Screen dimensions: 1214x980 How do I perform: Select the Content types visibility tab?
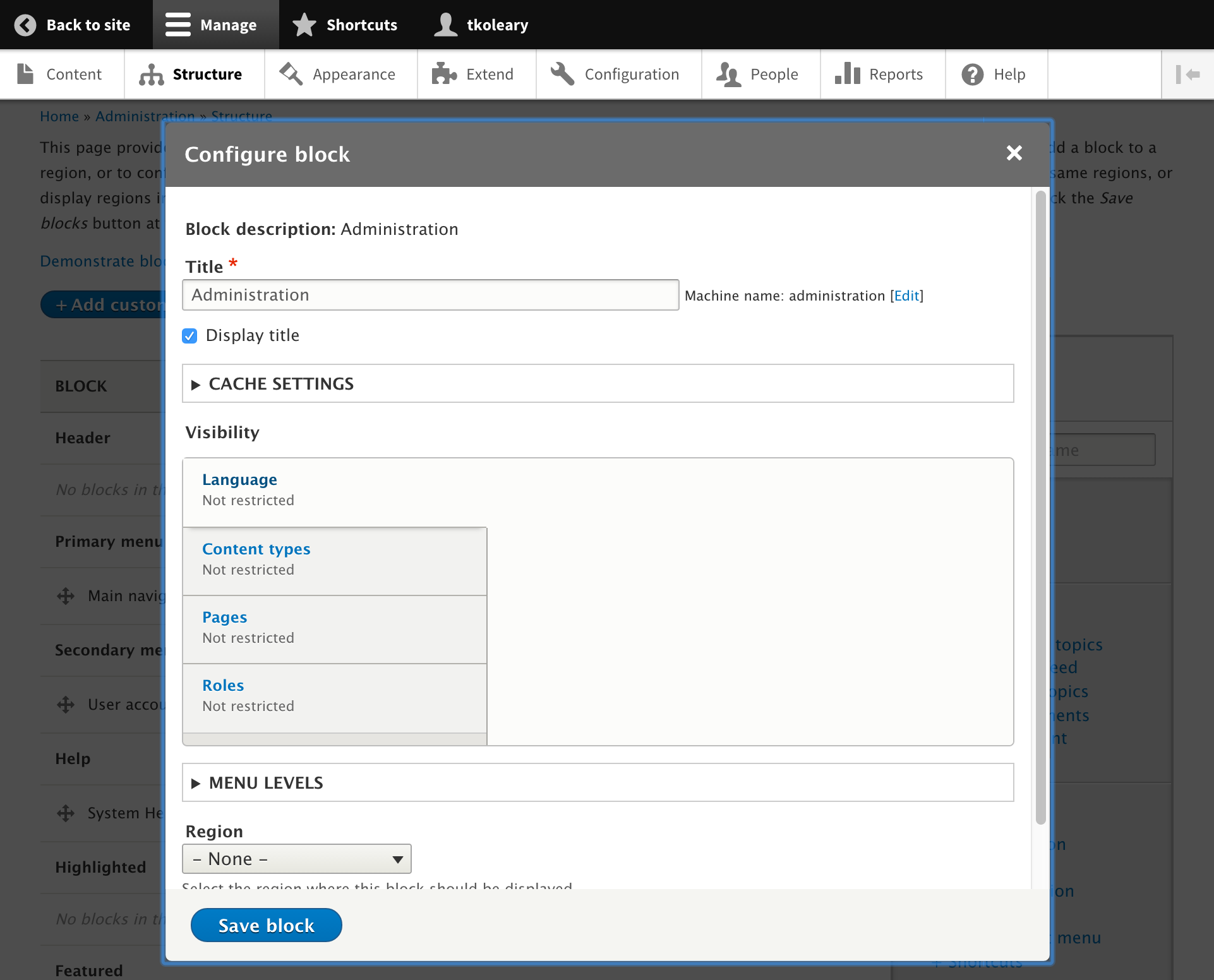pyautogui.click(x=335, y=561)
